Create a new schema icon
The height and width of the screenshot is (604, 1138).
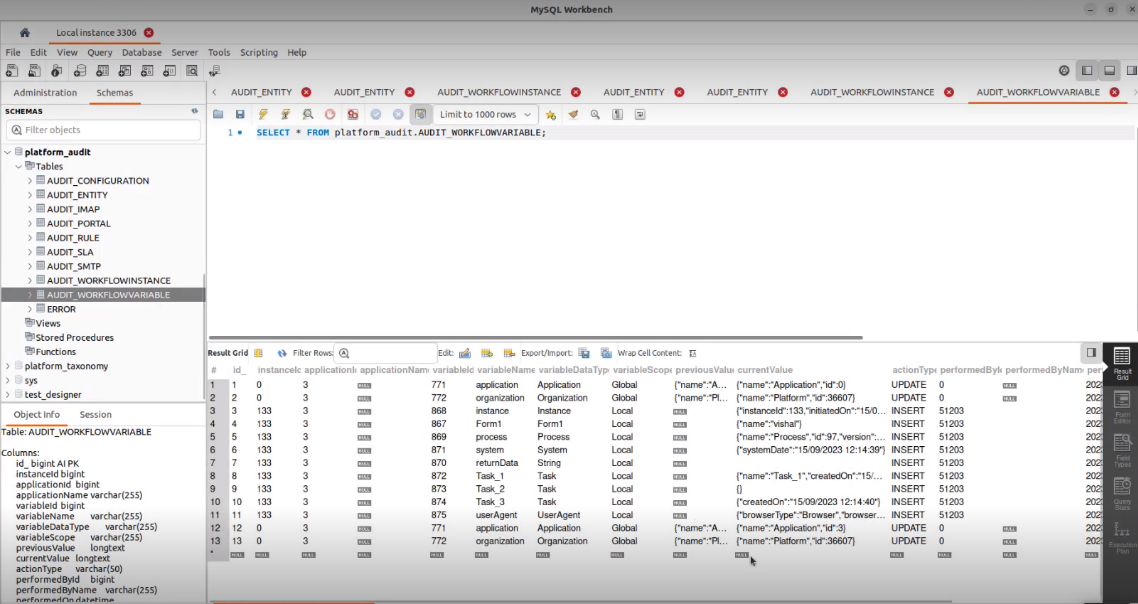[80, 71]
